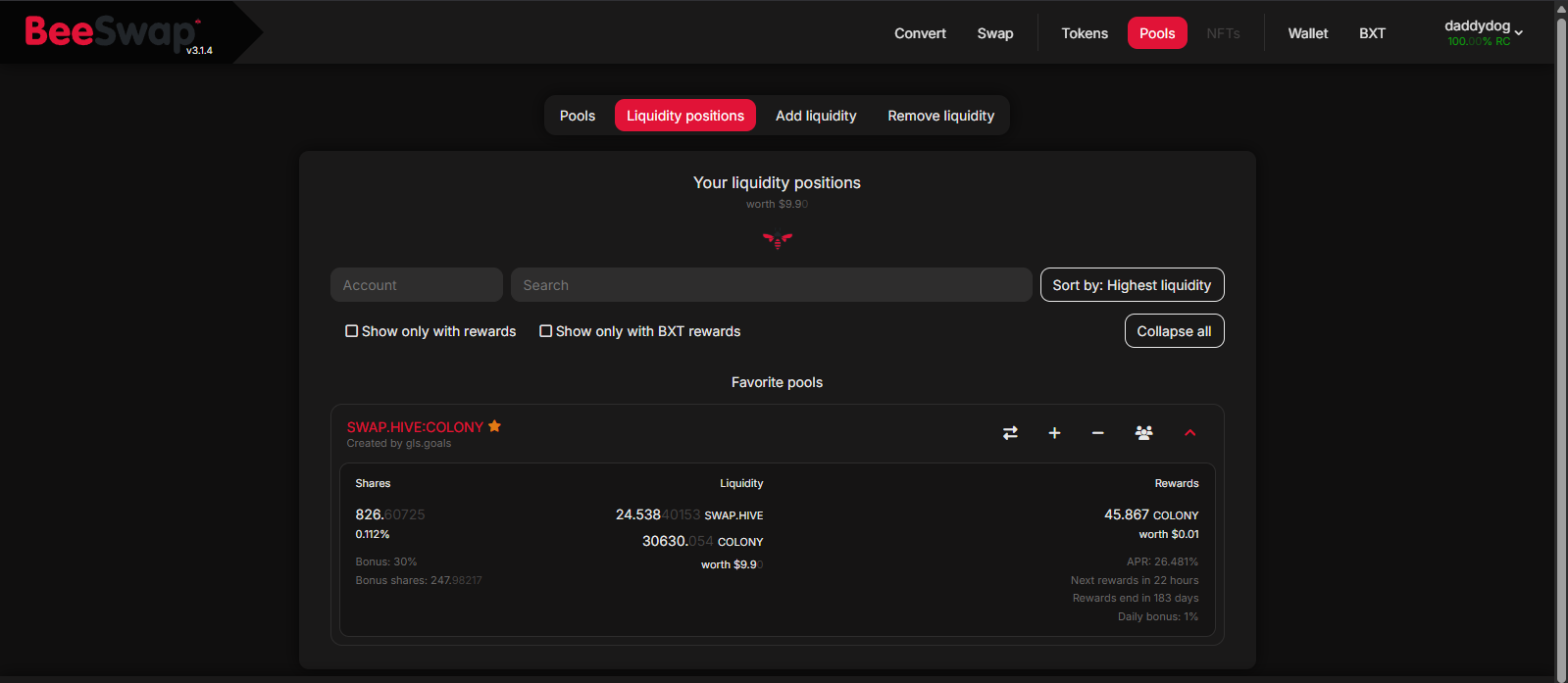Viewport: 1568px width, 683px height.
Task: Click the 'Created by gls.goals' text
Action: [x=399, y=443]
